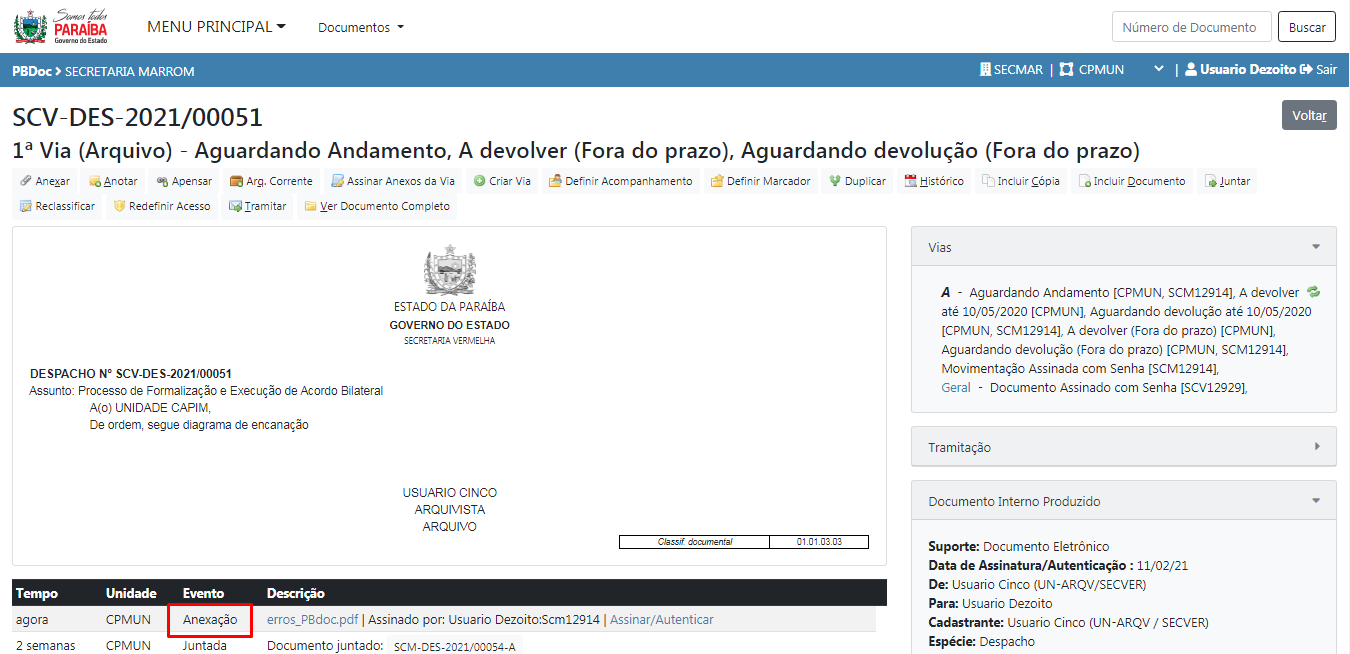The height and width of the screenshot is (654, 1350).
Task: Open the Histórico calendar button
Action: [934, 181]
